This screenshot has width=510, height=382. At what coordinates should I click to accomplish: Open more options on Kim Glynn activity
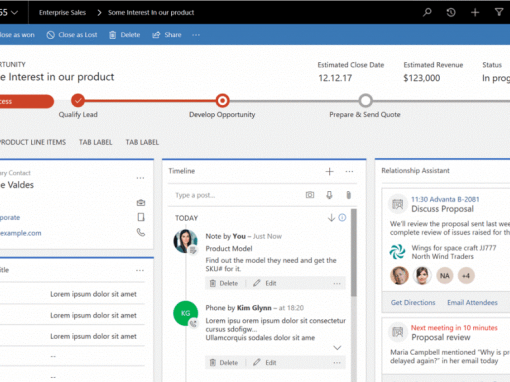pyautogui.click(x=337, y=363)
